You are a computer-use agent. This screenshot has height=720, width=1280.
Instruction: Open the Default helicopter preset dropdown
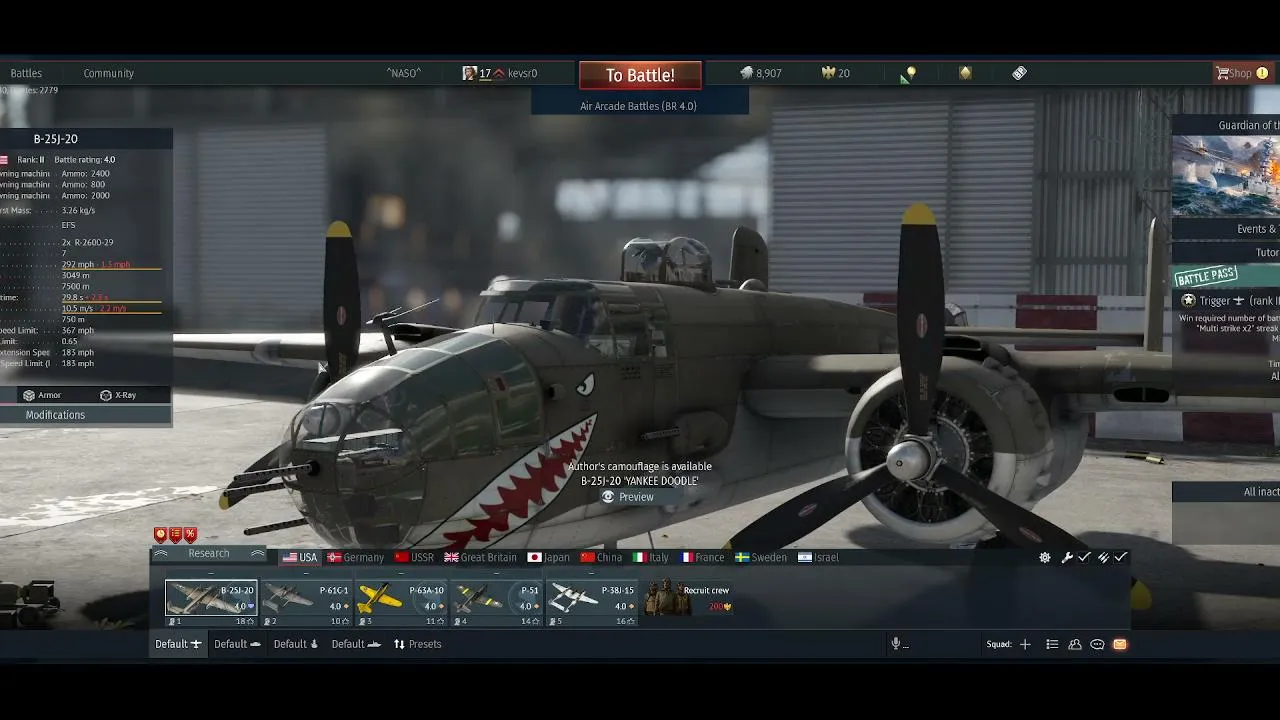tap(296, 644)
